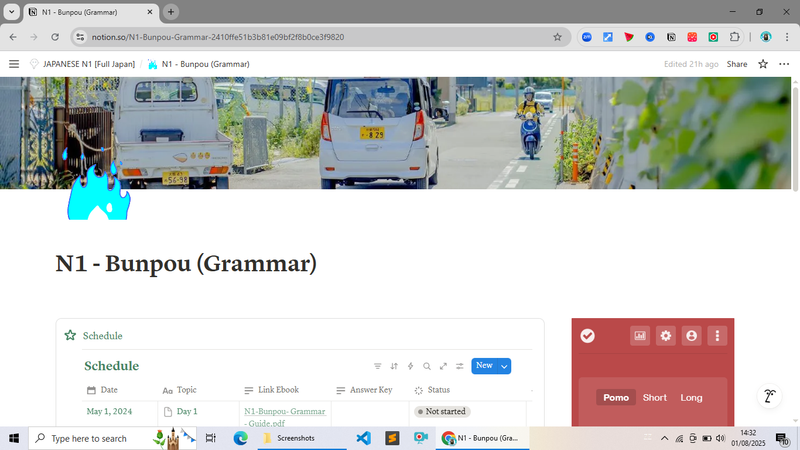The height and width of the screenshot is (450, 800).
Task: Open Schedule database in full page
Action: (x=443, y=366)
